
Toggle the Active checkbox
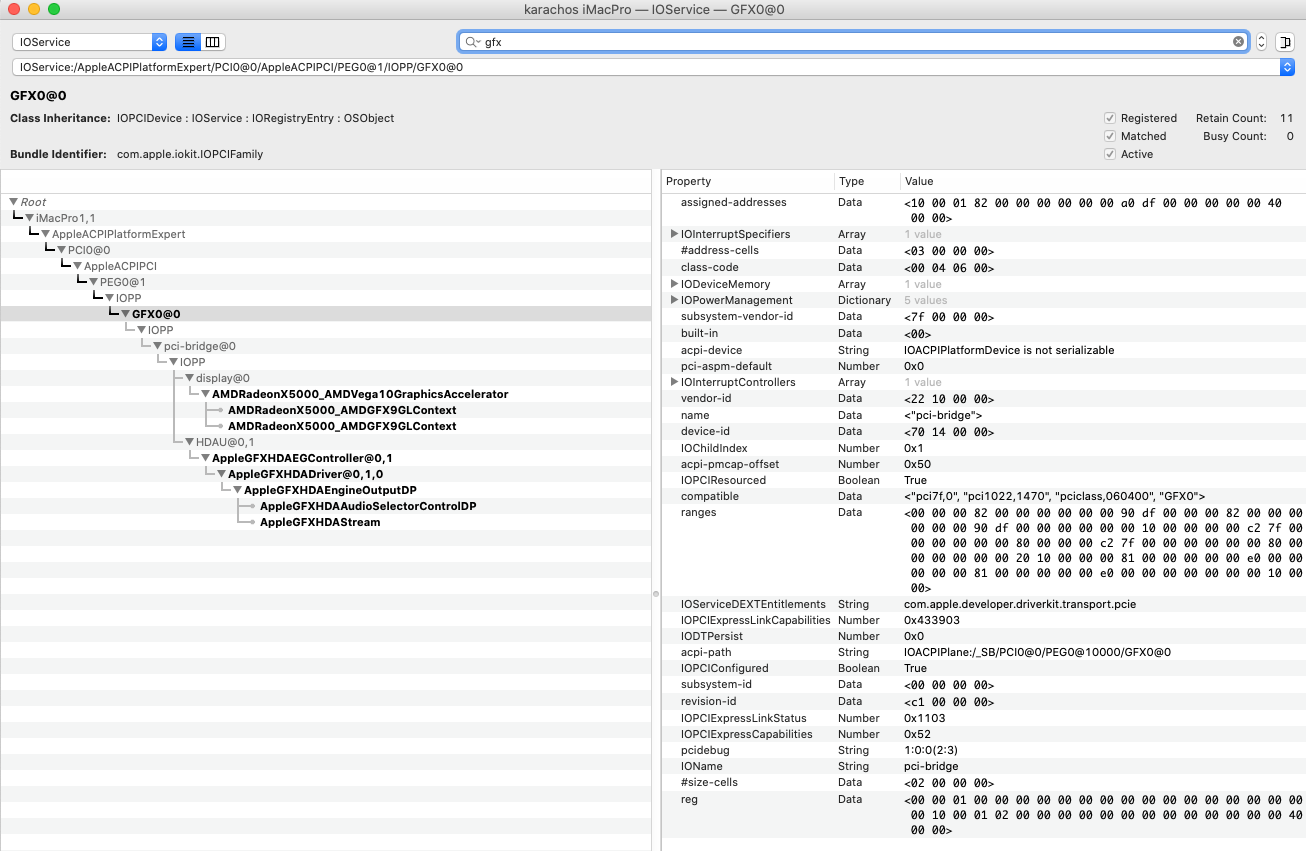pyautogui.click(x=1110, y=154)
